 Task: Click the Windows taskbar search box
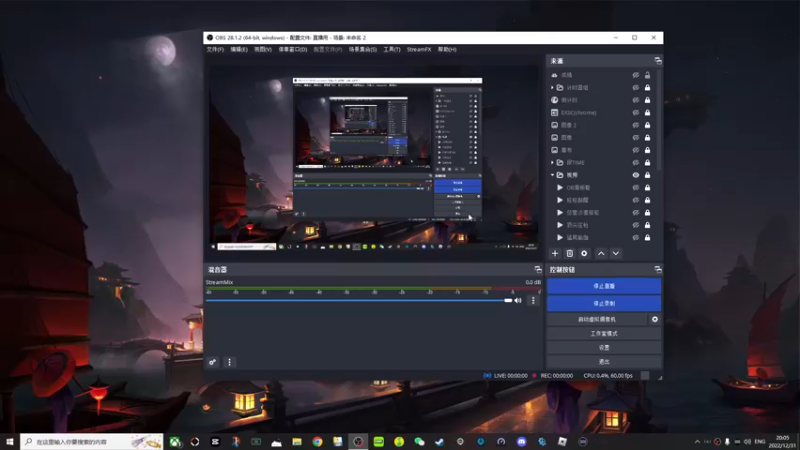[91, 442]
